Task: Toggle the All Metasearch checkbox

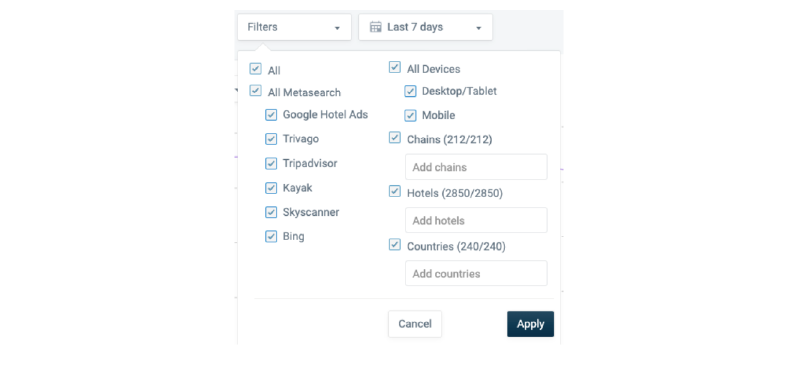Action: click(x=256, y=91)
